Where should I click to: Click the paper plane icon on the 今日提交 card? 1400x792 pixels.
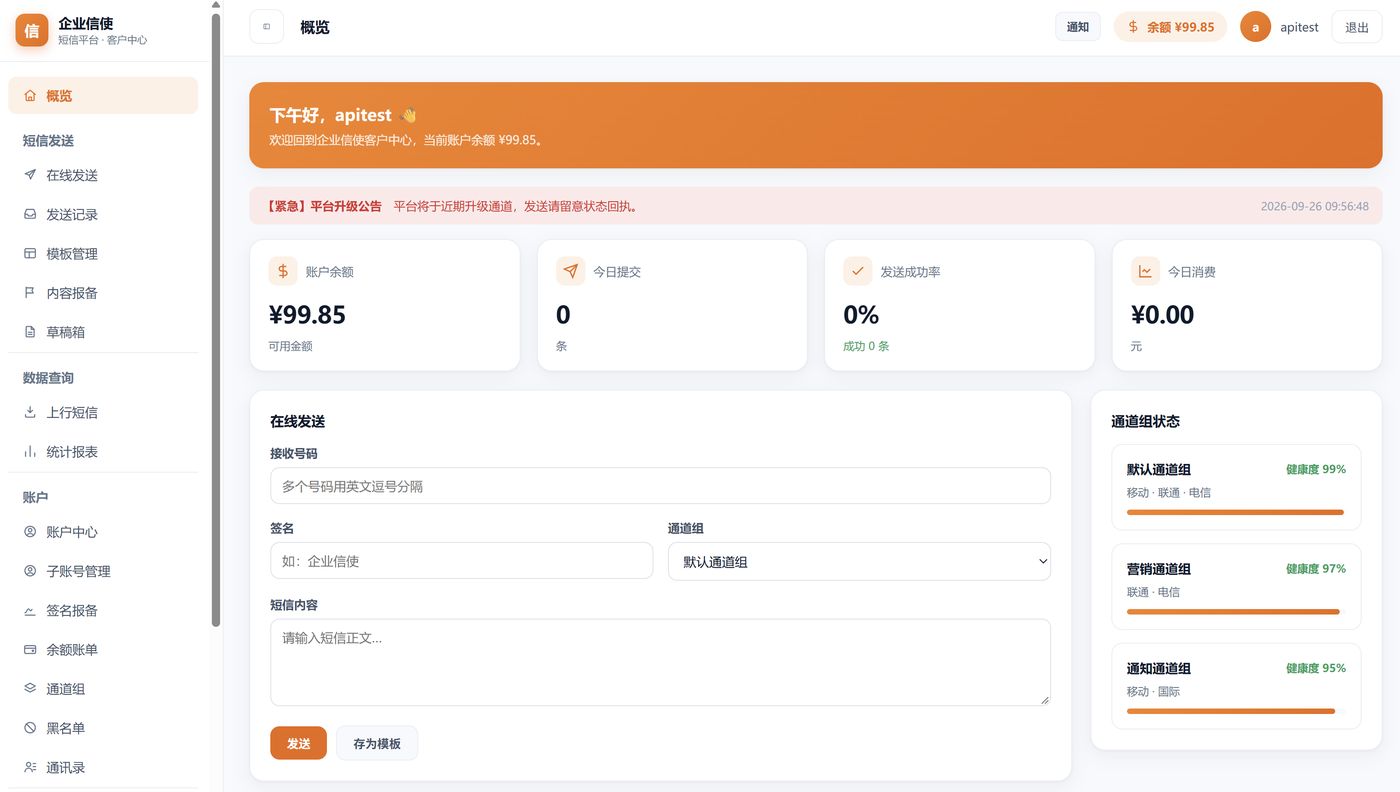[x=570, y=271]
